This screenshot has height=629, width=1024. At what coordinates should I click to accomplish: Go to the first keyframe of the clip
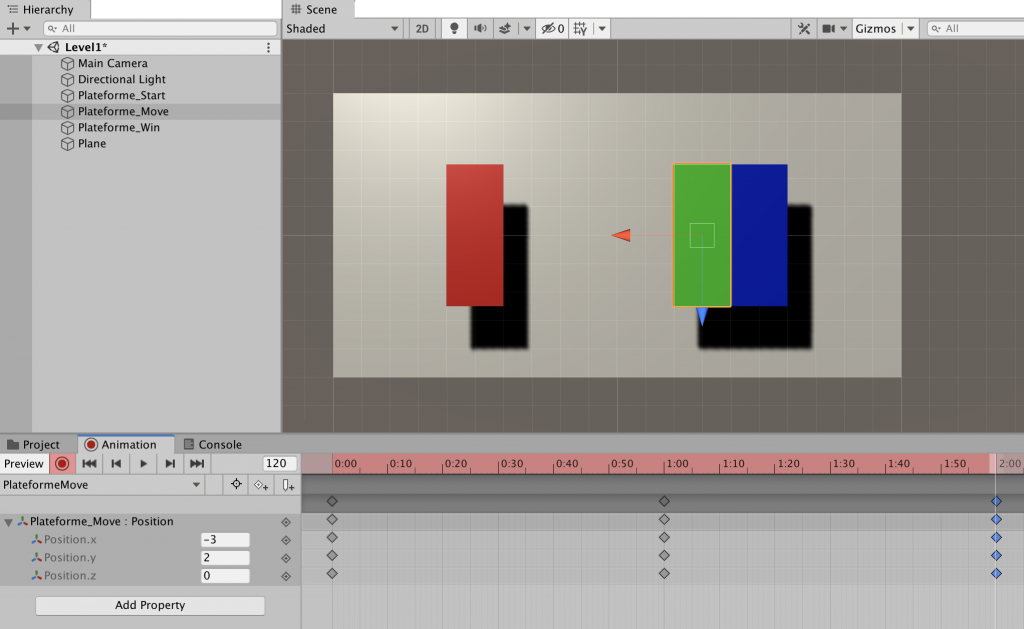(x=89, y=464)
